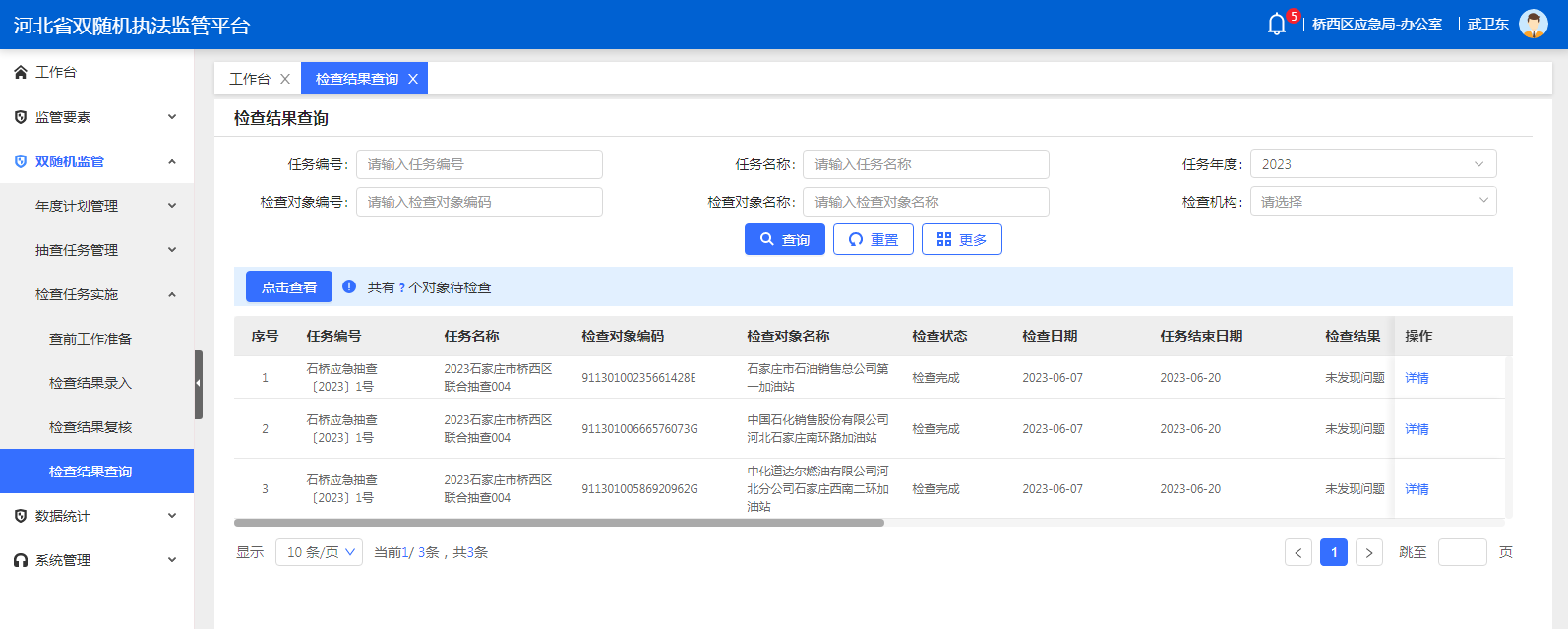Click the 检查对象名称 column header

788,336
